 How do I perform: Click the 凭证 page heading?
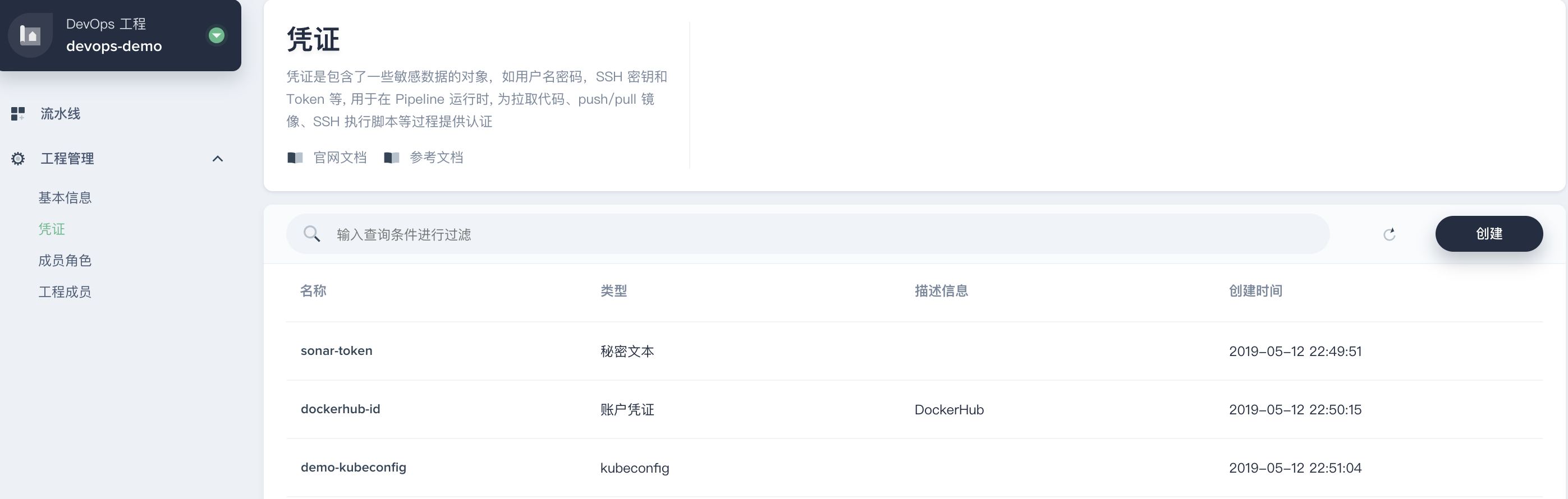(x=313, y=39)
